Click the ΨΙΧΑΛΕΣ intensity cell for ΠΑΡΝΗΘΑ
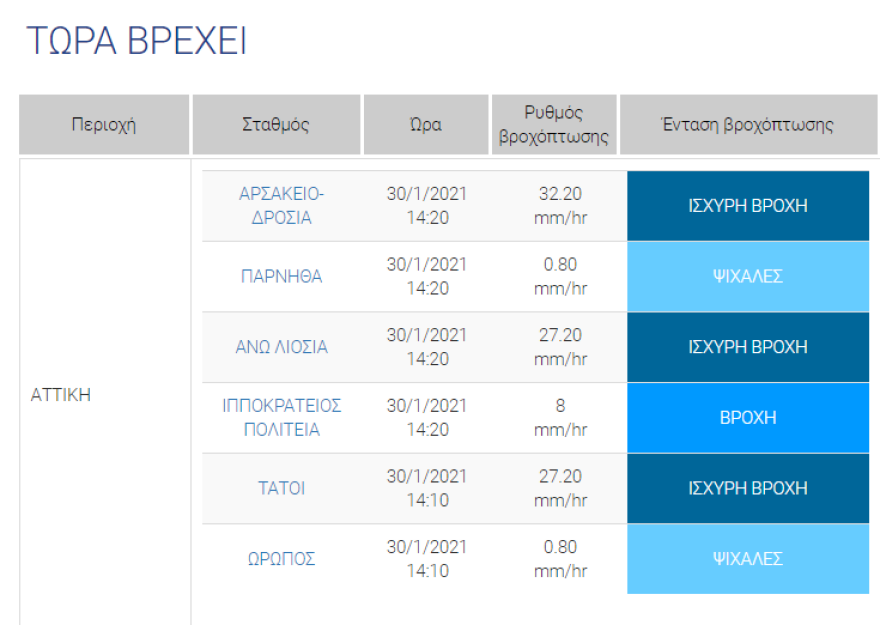The image size is (880, 625). tap(748, 276)
